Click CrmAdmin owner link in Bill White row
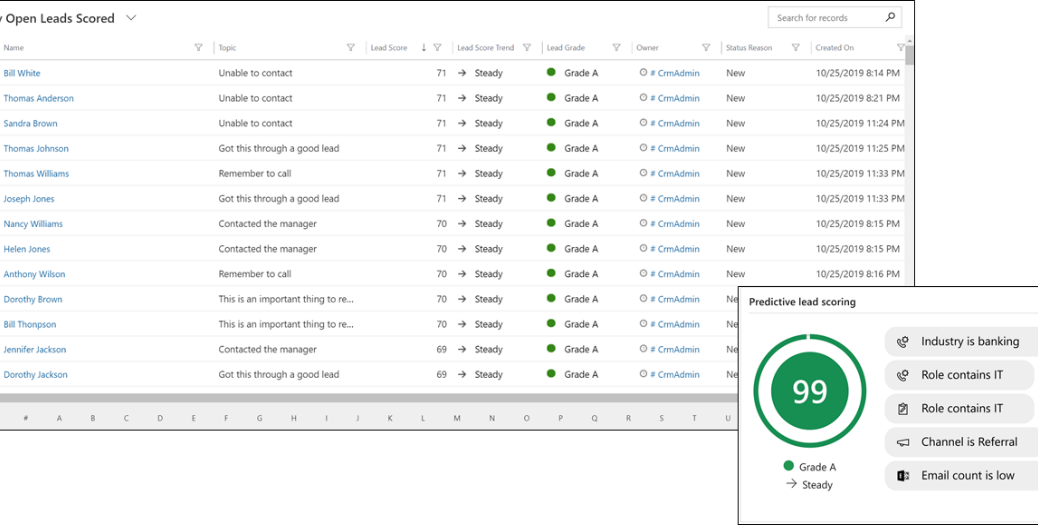 click(x=675, y=73)
